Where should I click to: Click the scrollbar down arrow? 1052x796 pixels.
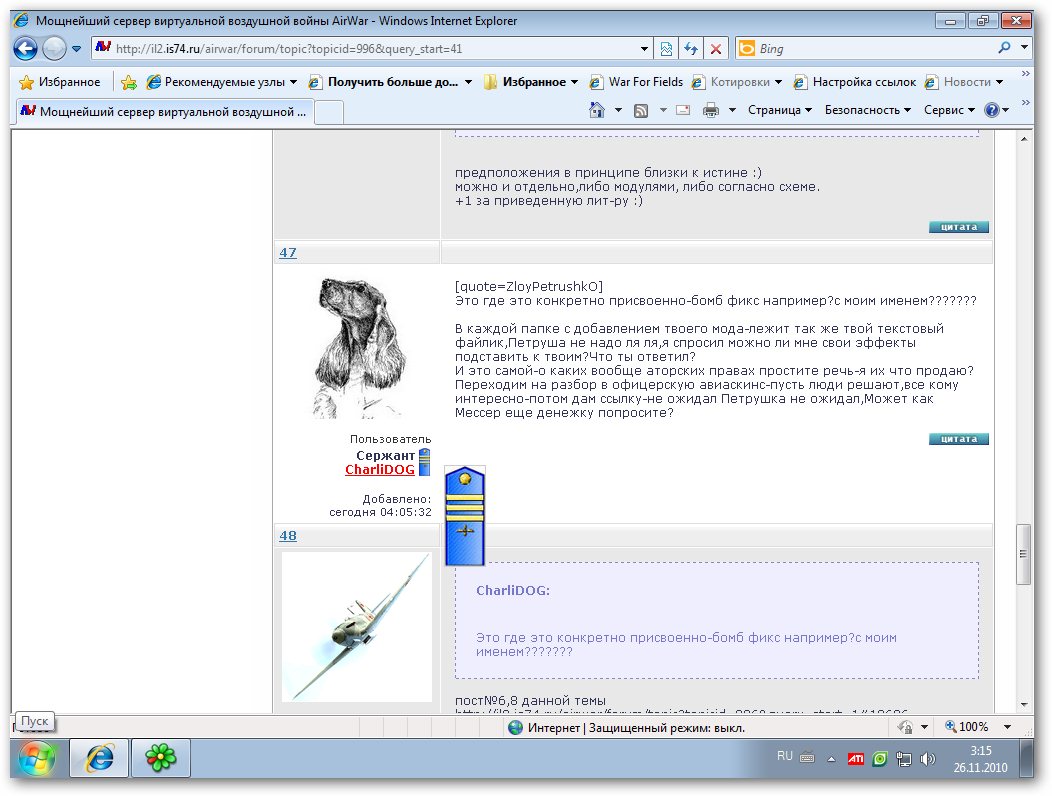pos(1024,705)
